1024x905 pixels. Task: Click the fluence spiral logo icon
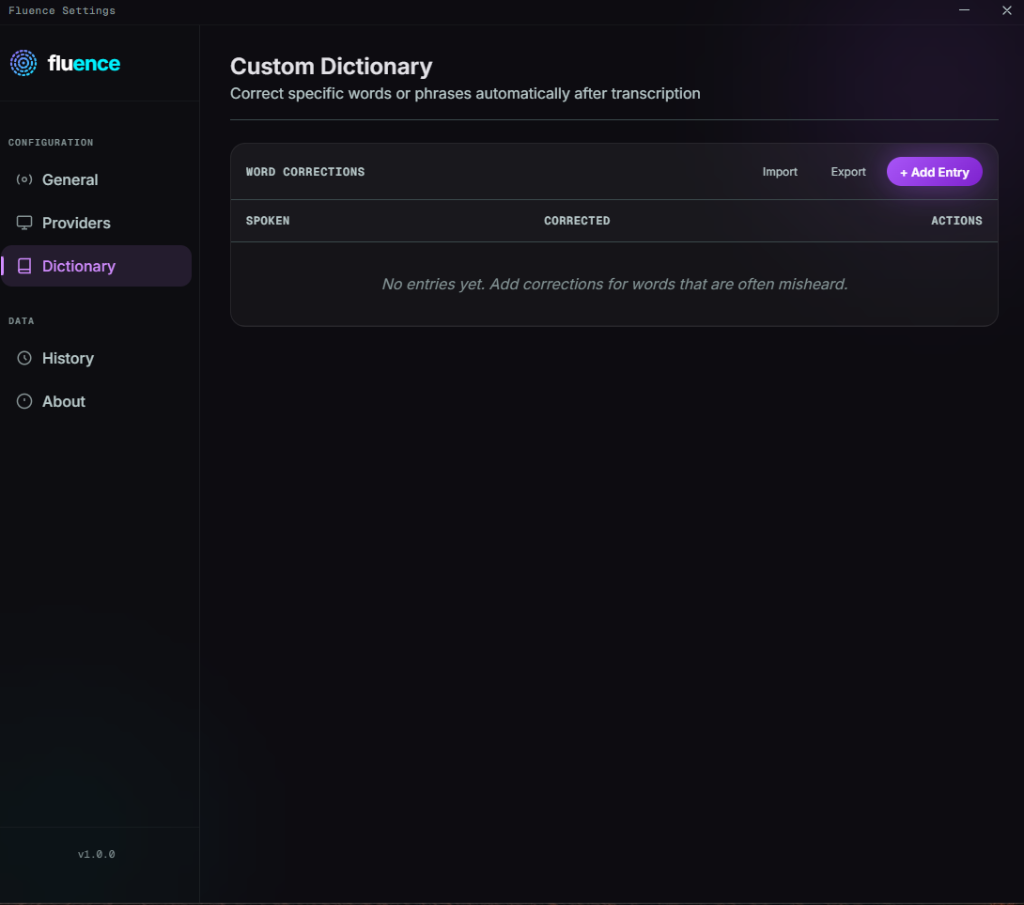pyautogui.click(x=24, y=63)
